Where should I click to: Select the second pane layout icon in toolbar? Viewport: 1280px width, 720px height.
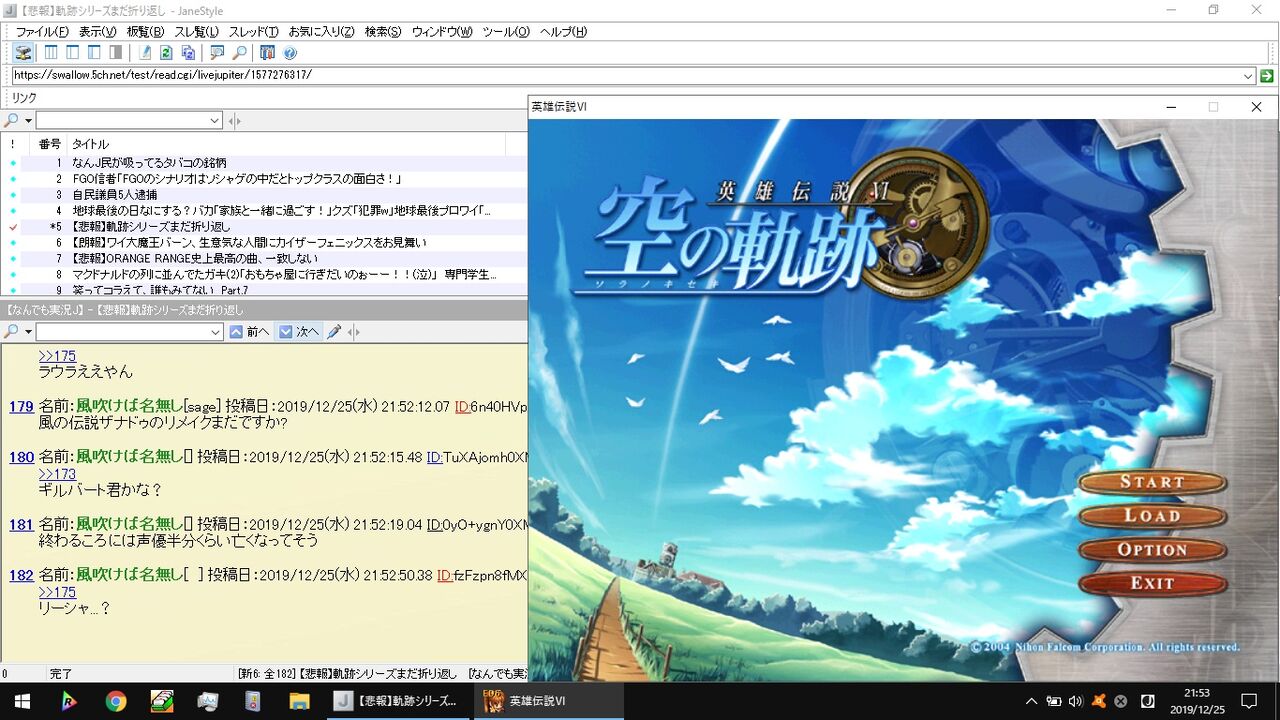click(73, 52)
